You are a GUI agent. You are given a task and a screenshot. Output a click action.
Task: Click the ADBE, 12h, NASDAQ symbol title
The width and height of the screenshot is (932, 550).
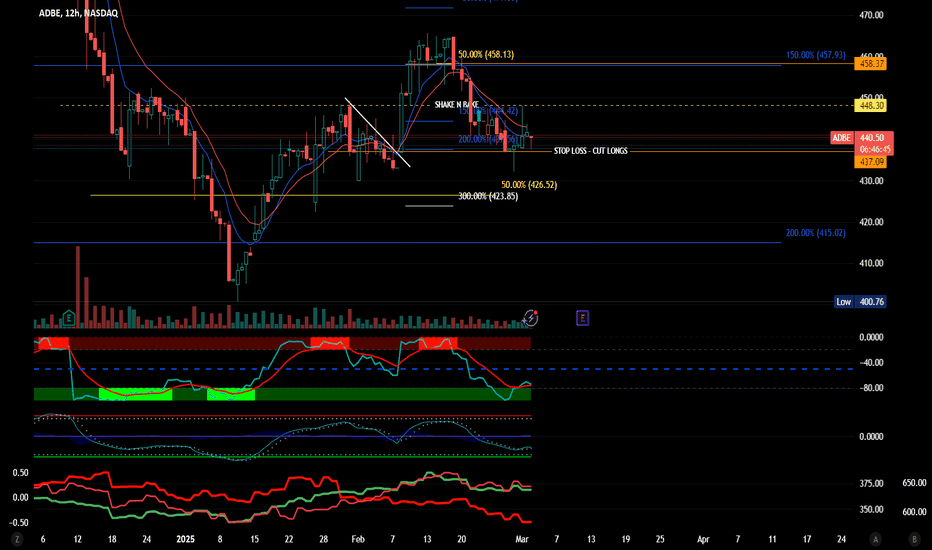78,13
